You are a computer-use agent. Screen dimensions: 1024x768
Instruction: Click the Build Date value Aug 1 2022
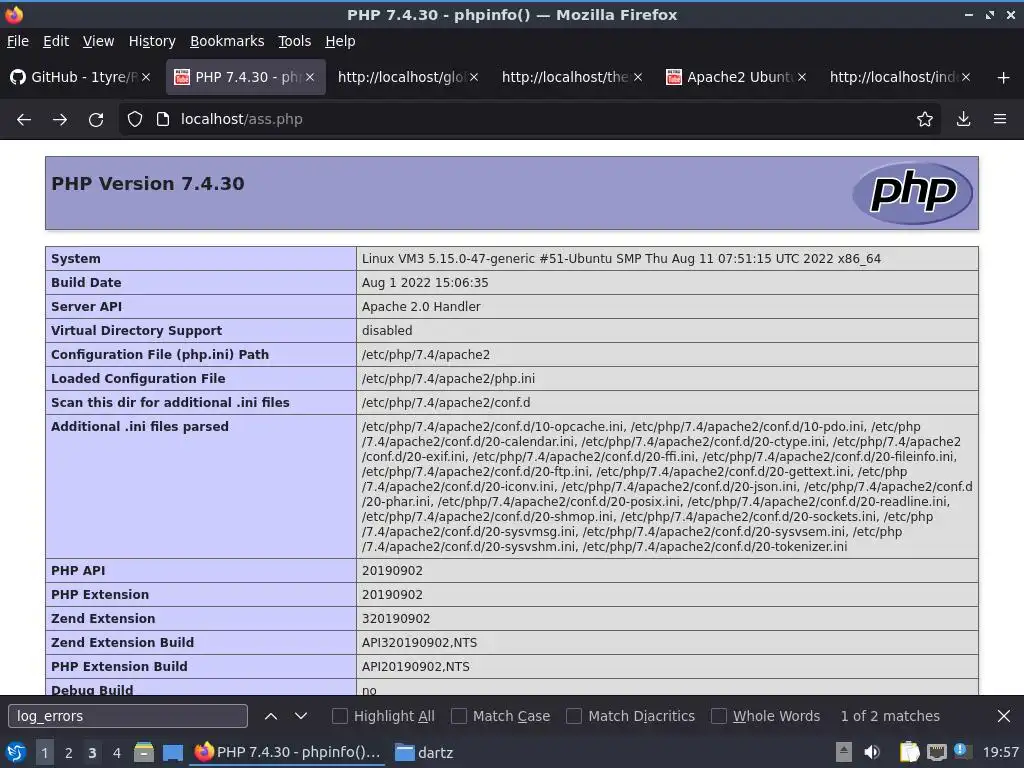(x=425, y=283)
